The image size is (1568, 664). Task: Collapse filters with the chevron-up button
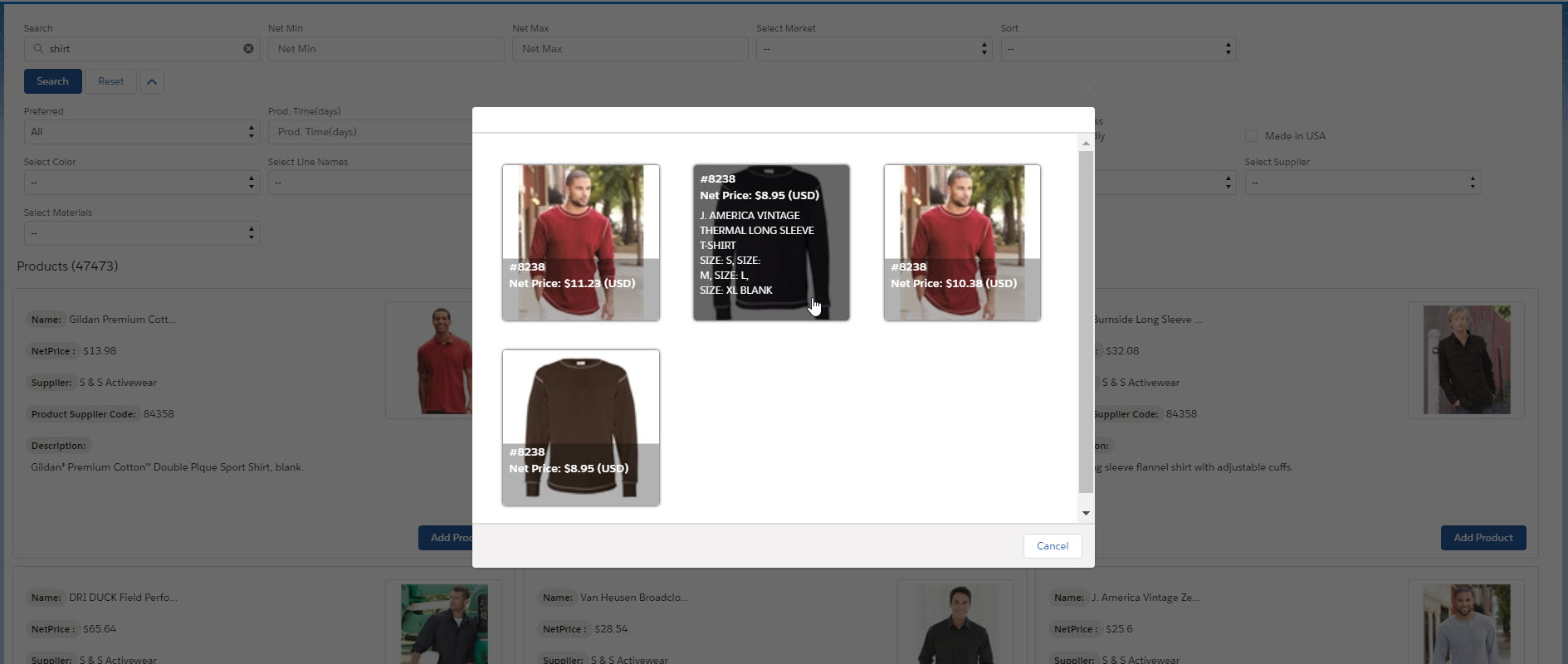[152, 81]
